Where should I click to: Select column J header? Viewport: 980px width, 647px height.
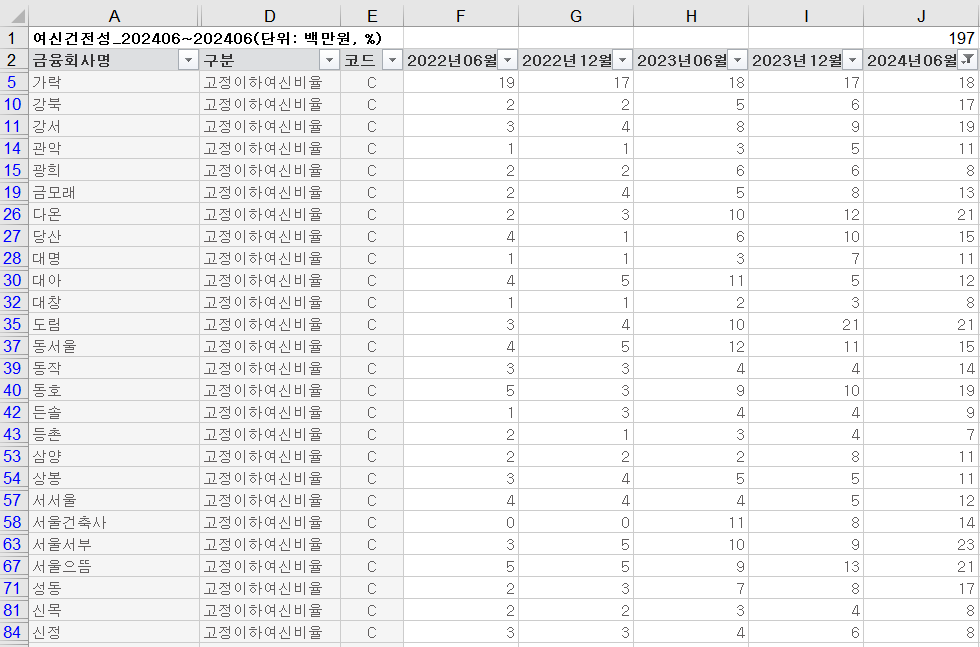click(x=921, y=16)
